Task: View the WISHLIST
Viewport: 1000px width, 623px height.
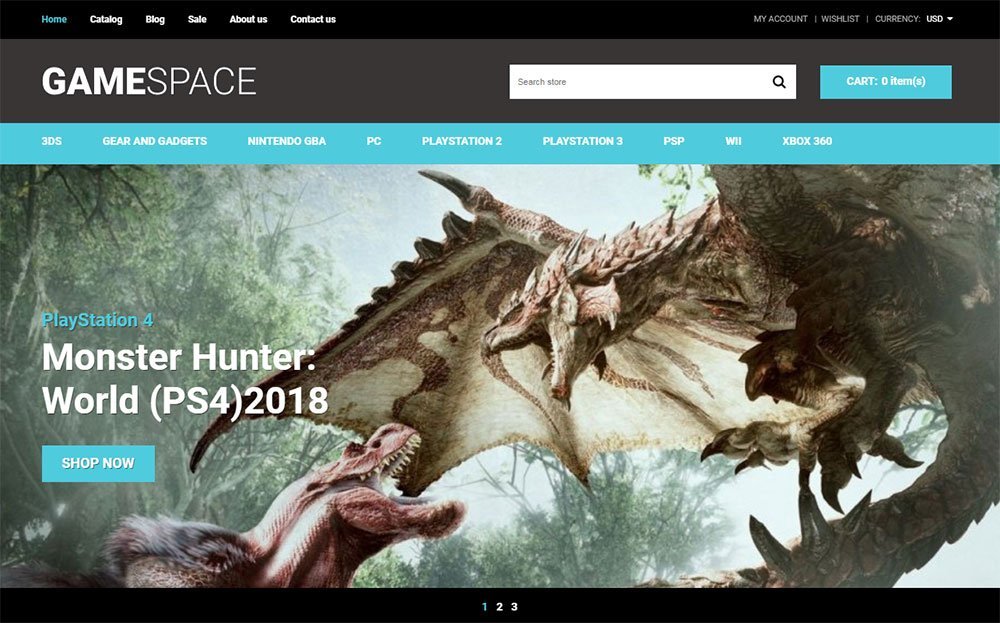Action: (x=840, y=19)
